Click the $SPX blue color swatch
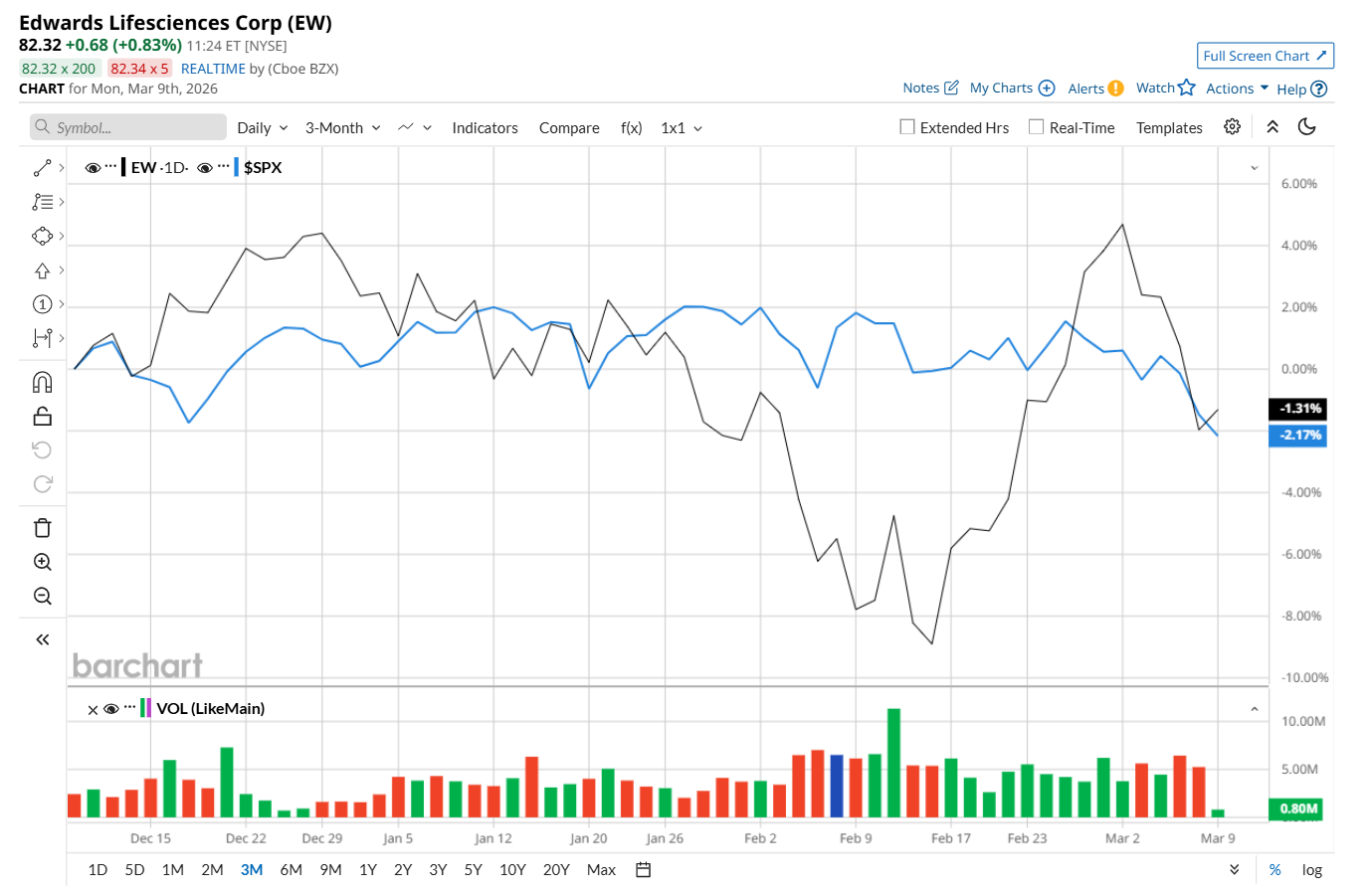This screenshot has height=896, width=1371. 236,167
